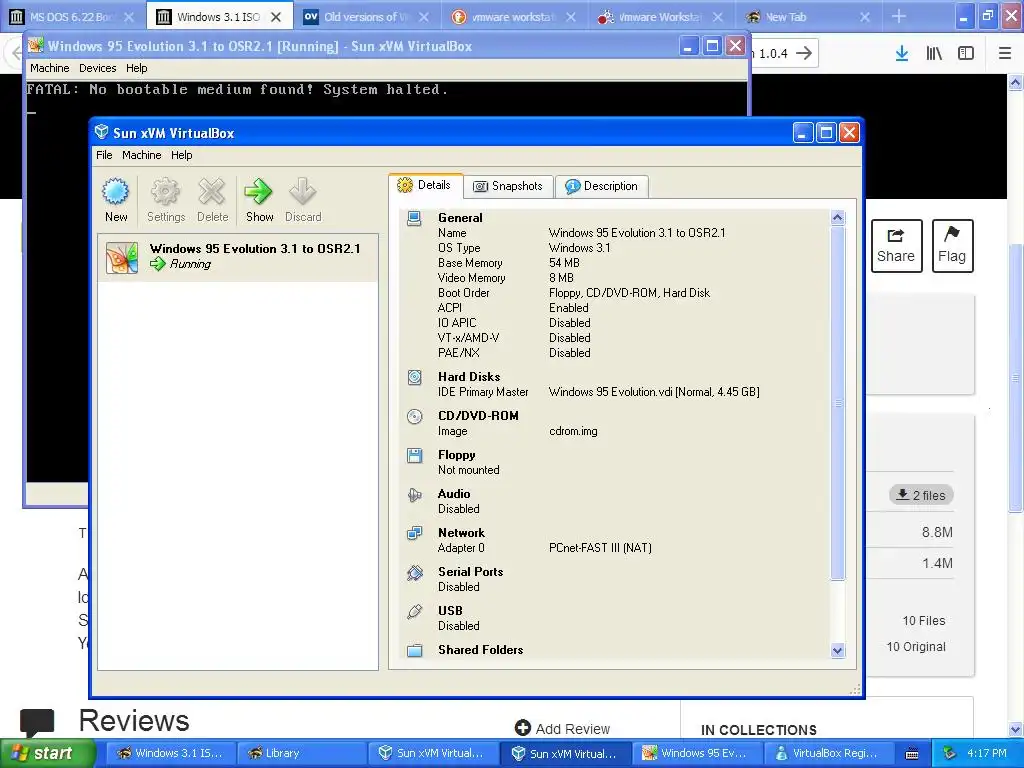
Task: Click the Floppy disk icon
Action: pos(415,455)
